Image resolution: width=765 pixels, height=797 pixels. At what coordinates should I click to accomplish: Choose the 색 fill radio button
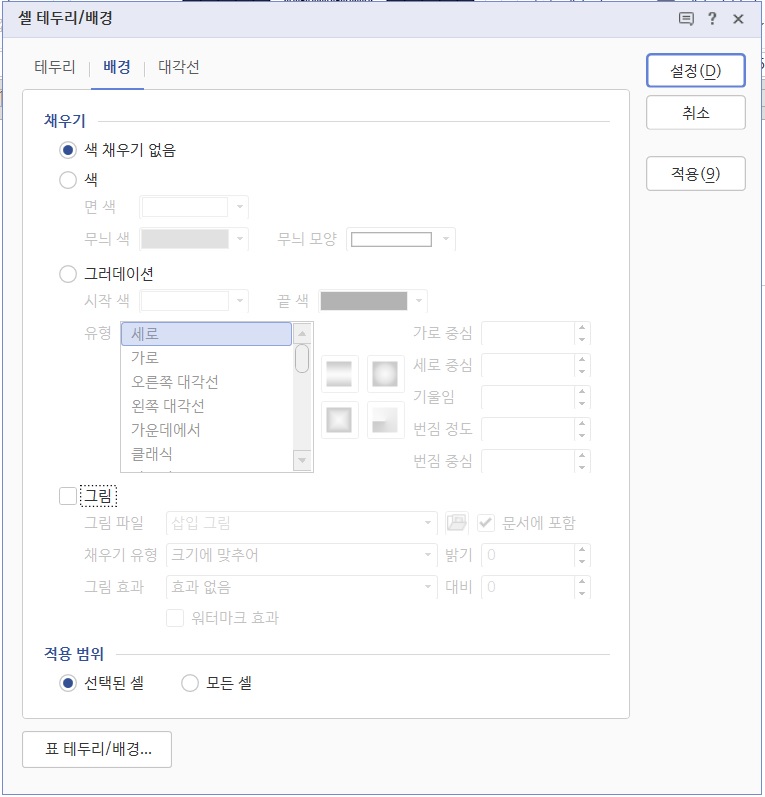click(x=68, y=179)
